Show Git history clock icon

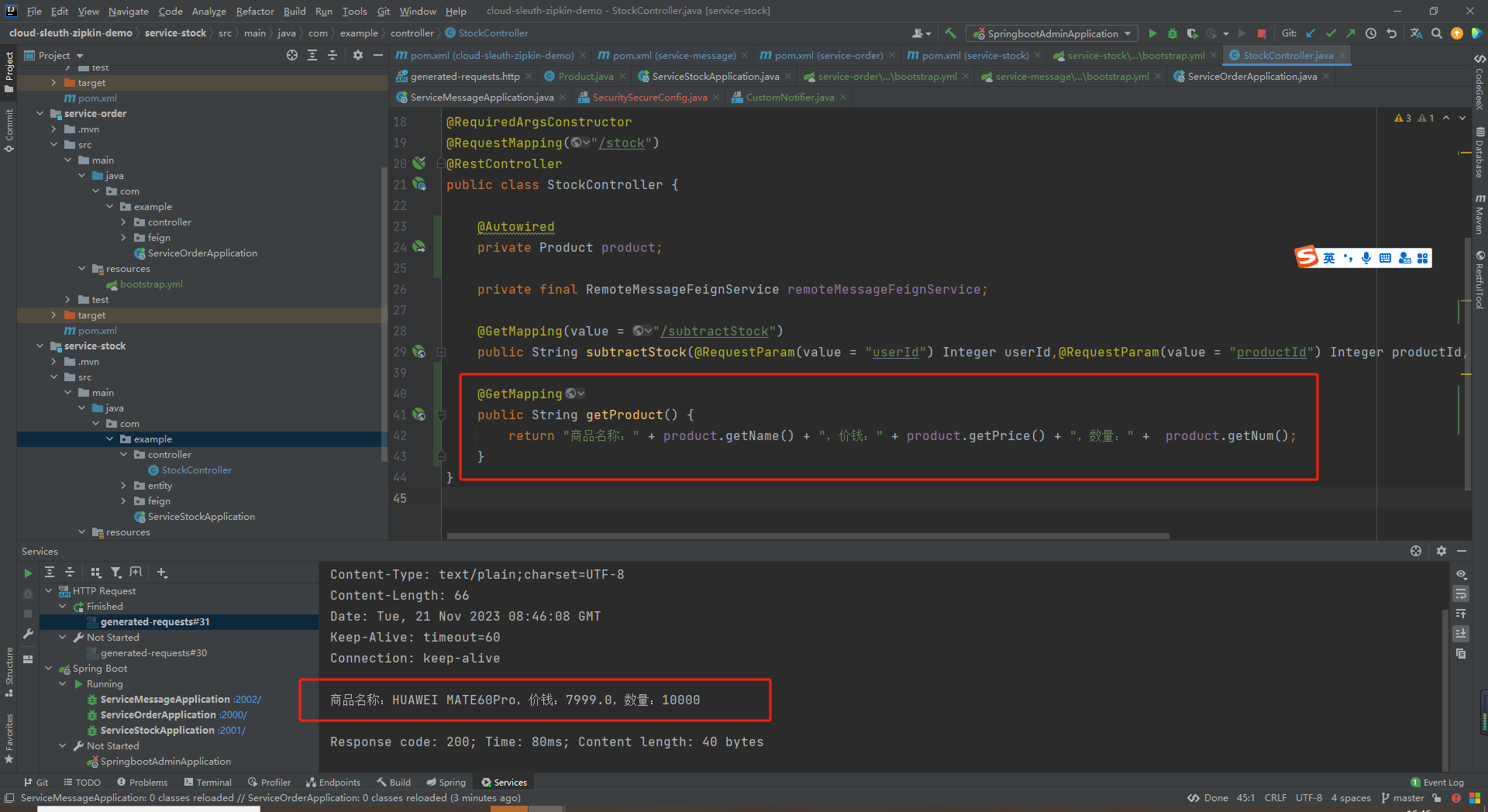[1371, 33]
